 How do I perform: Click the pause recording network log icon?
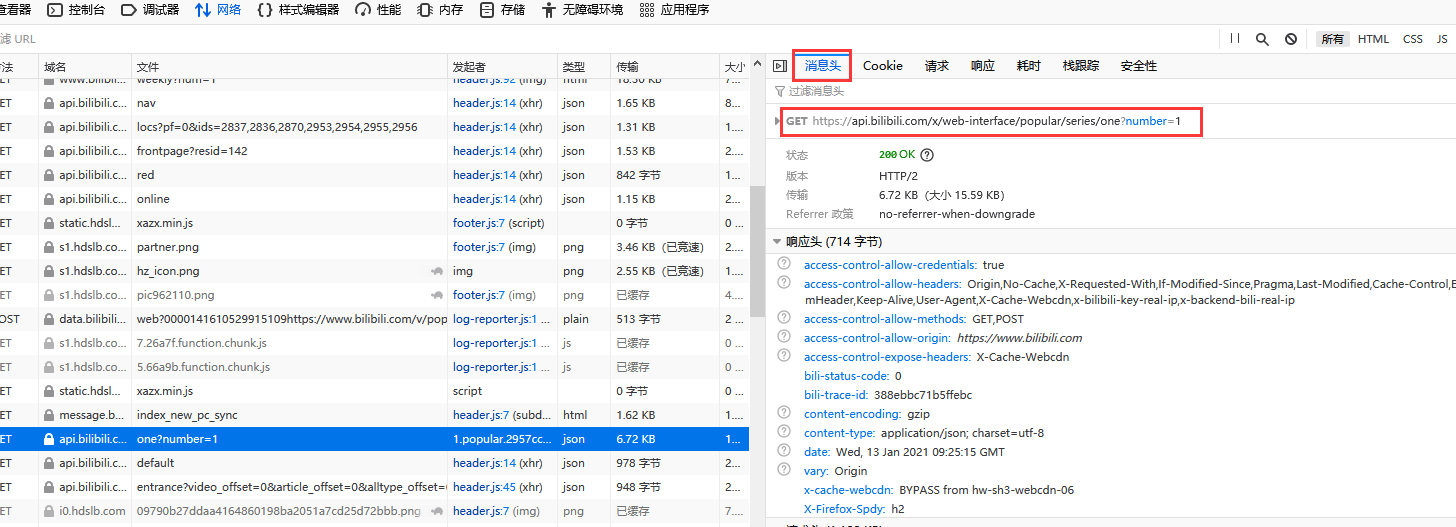tap(1235, 39)
